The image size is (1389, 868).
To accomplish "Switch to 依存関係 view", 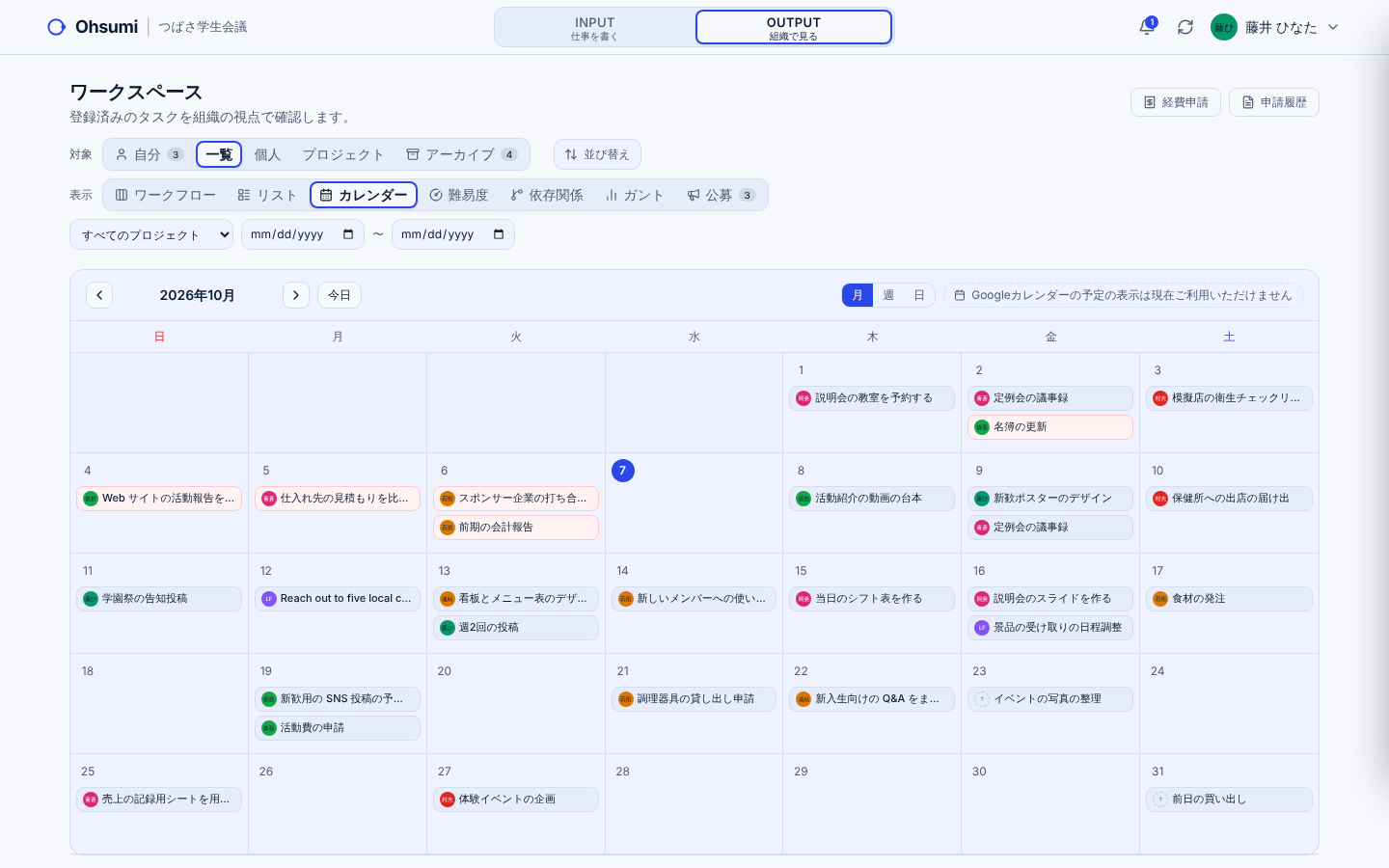I will click(547, 195).
